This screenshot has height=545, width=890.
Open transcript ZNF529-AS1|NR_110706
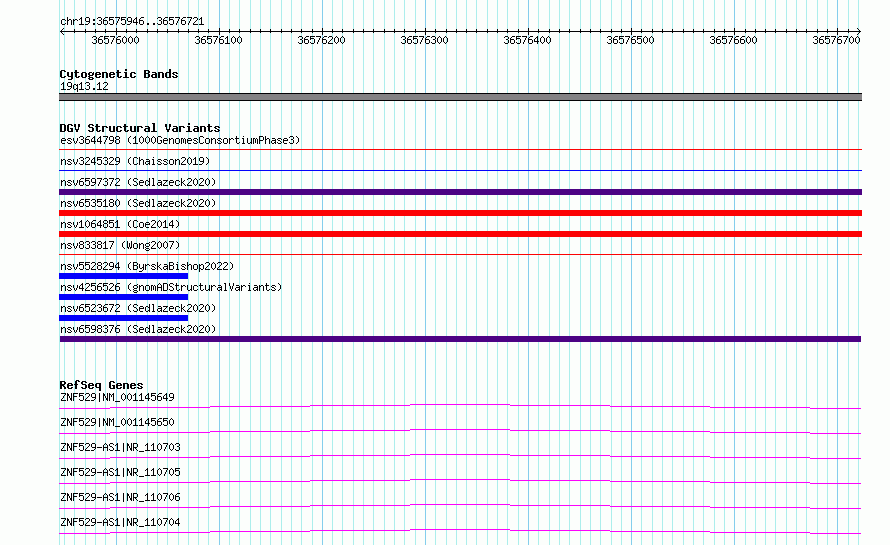point(120,497)
